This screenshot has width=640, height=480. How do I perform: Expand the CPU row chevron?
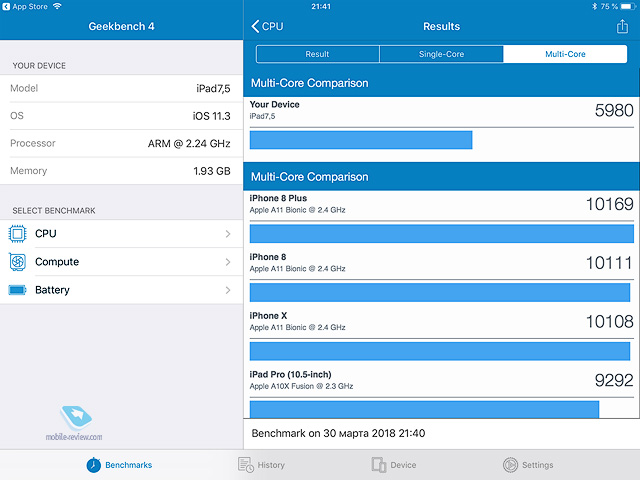(x=228, y=234)
